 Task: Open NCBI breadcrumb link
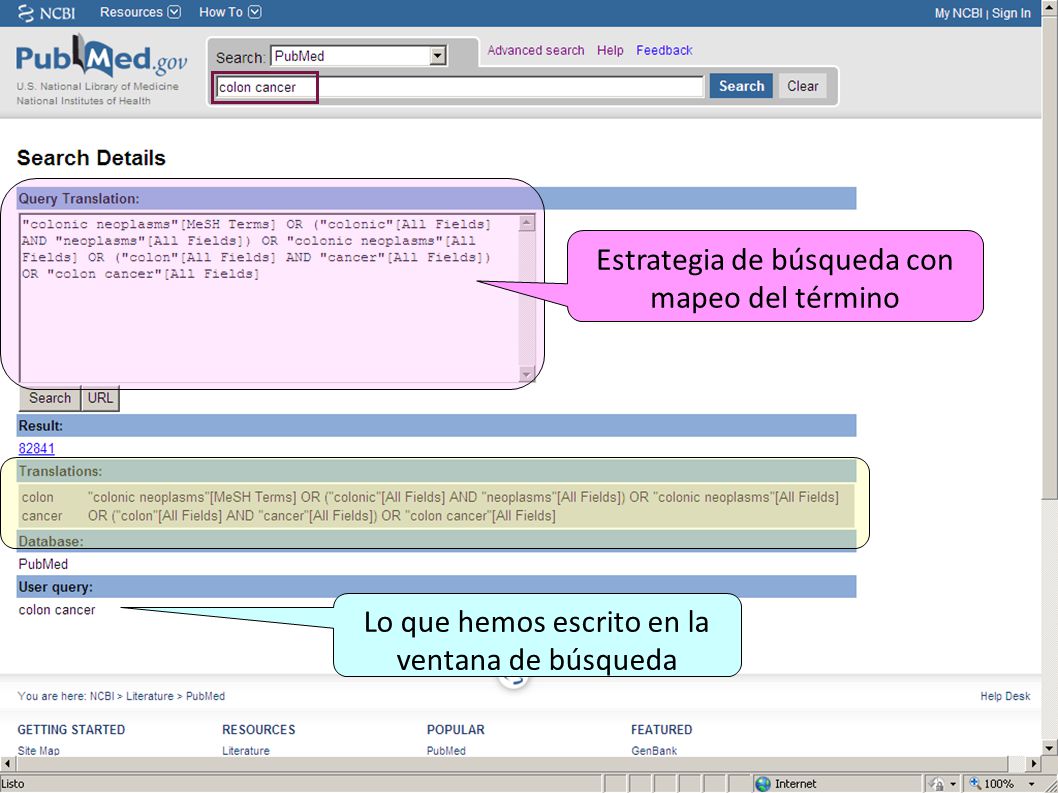click(102, 696)
